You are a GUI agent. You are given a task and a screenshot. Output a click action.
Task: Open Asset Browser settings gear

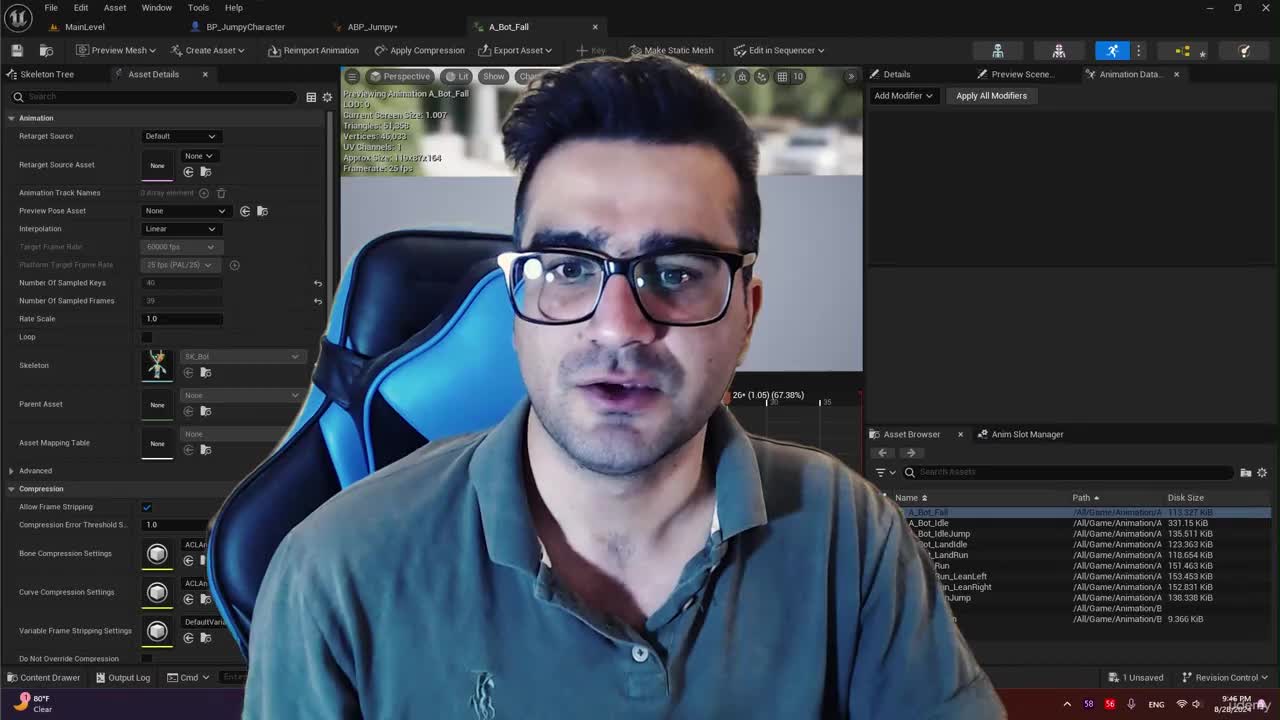[1262, 472]
